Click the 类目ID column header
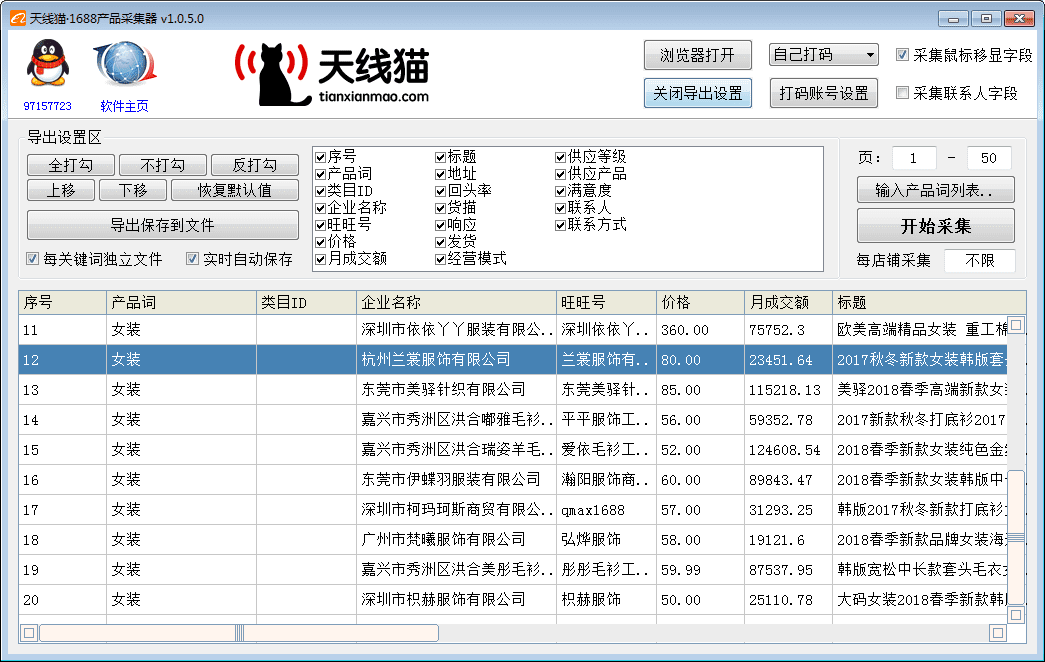Viewport: 1045px width, 662px height. coord(307,303)
